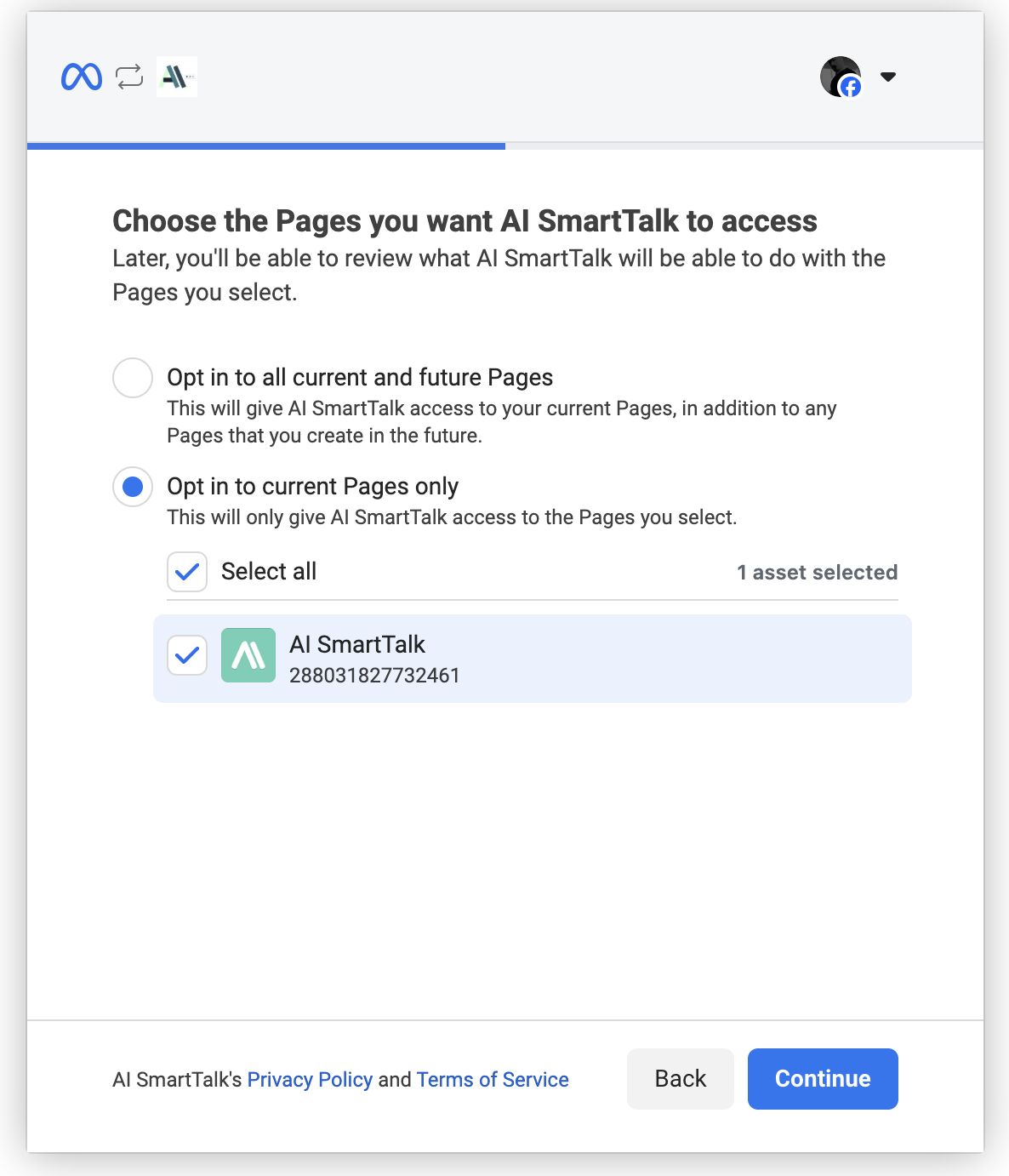
Task: Click the Meta infinity logo
Action: point(82,77)
